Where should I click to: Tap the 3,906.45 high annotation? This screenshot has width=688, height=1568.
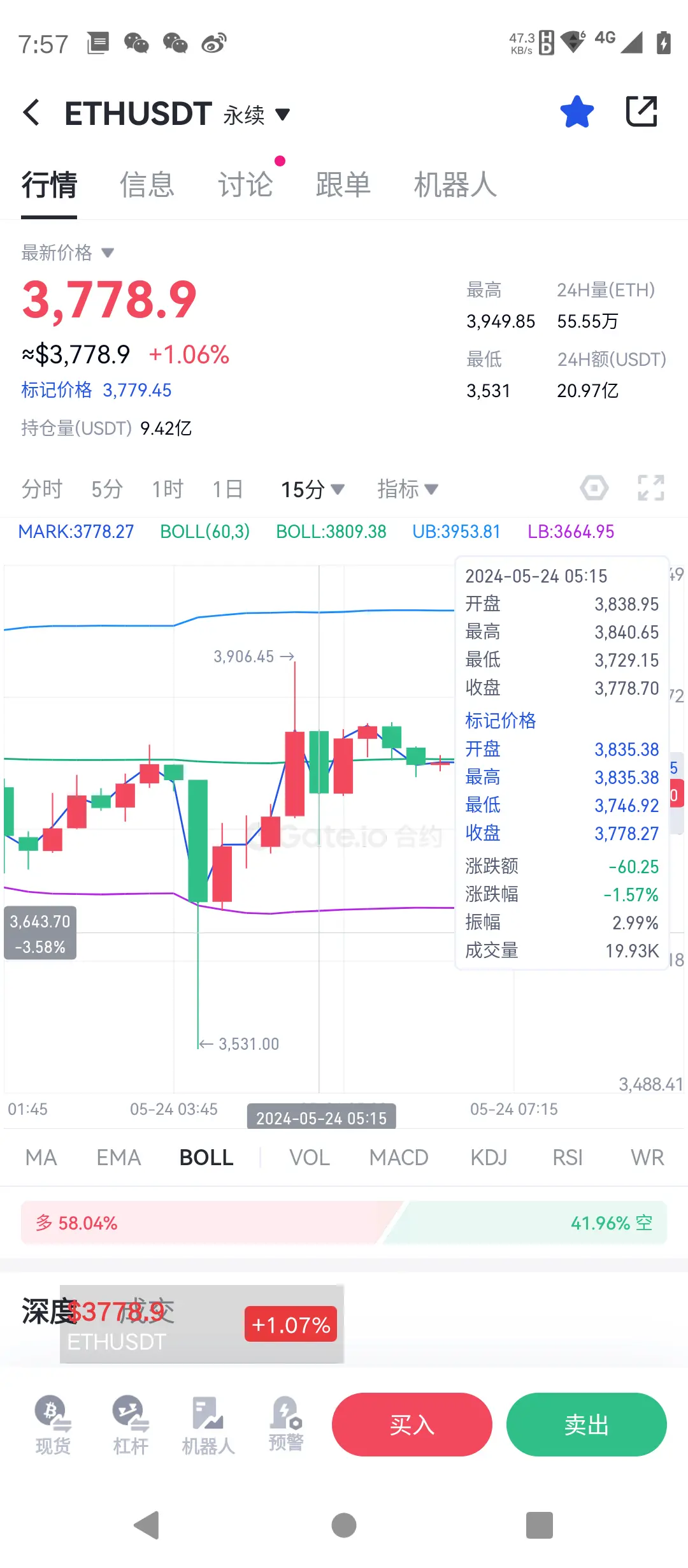tap(254, 657)
